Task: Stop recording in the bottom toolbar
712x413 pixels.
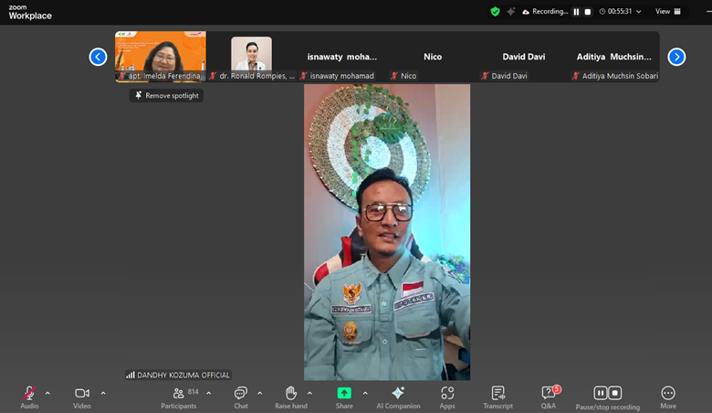Action: click(615, 393)
